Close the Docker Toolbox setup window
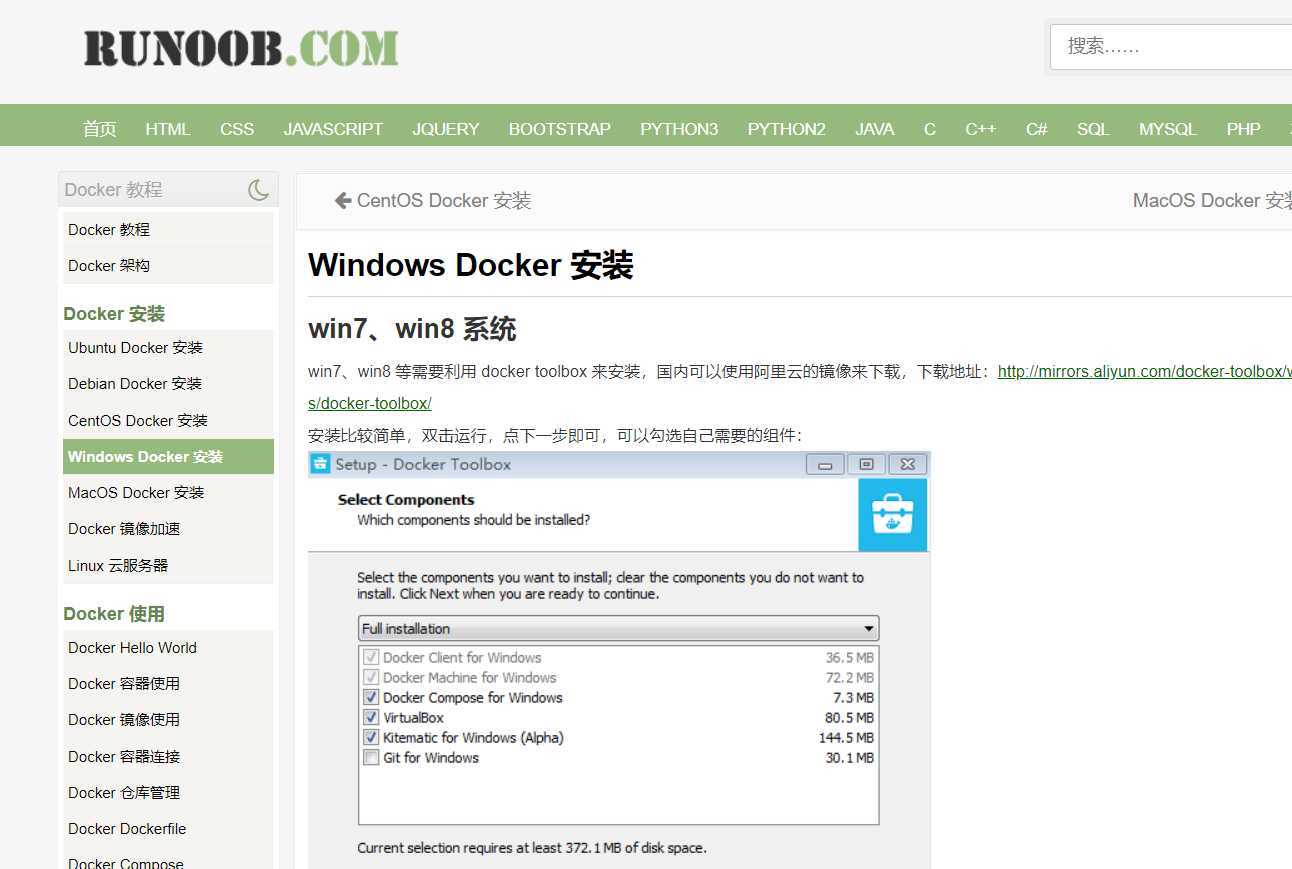The height and width of the screenshot is (869, 1292). (x=907, y=464)
